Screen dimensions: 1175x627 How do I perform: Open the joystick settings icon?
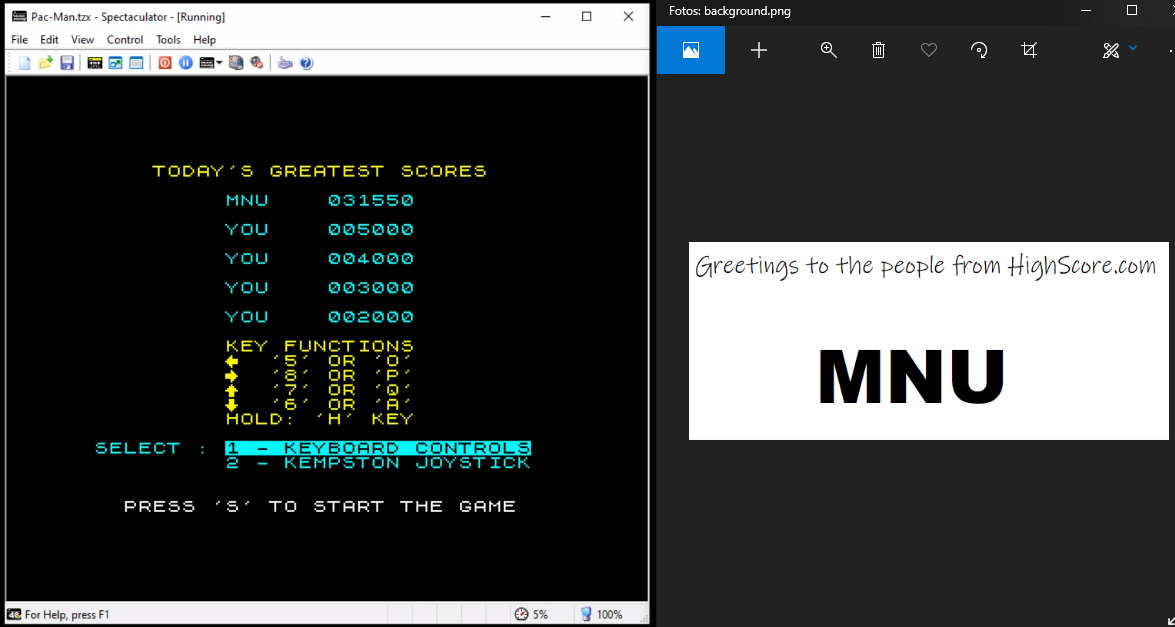[285, 63]
